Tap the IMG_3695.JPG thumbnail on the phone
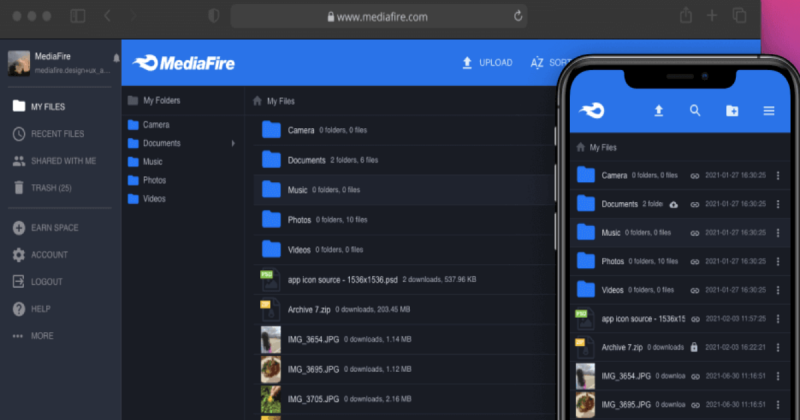Screen dimensions: 800x420 pos(585,405)
